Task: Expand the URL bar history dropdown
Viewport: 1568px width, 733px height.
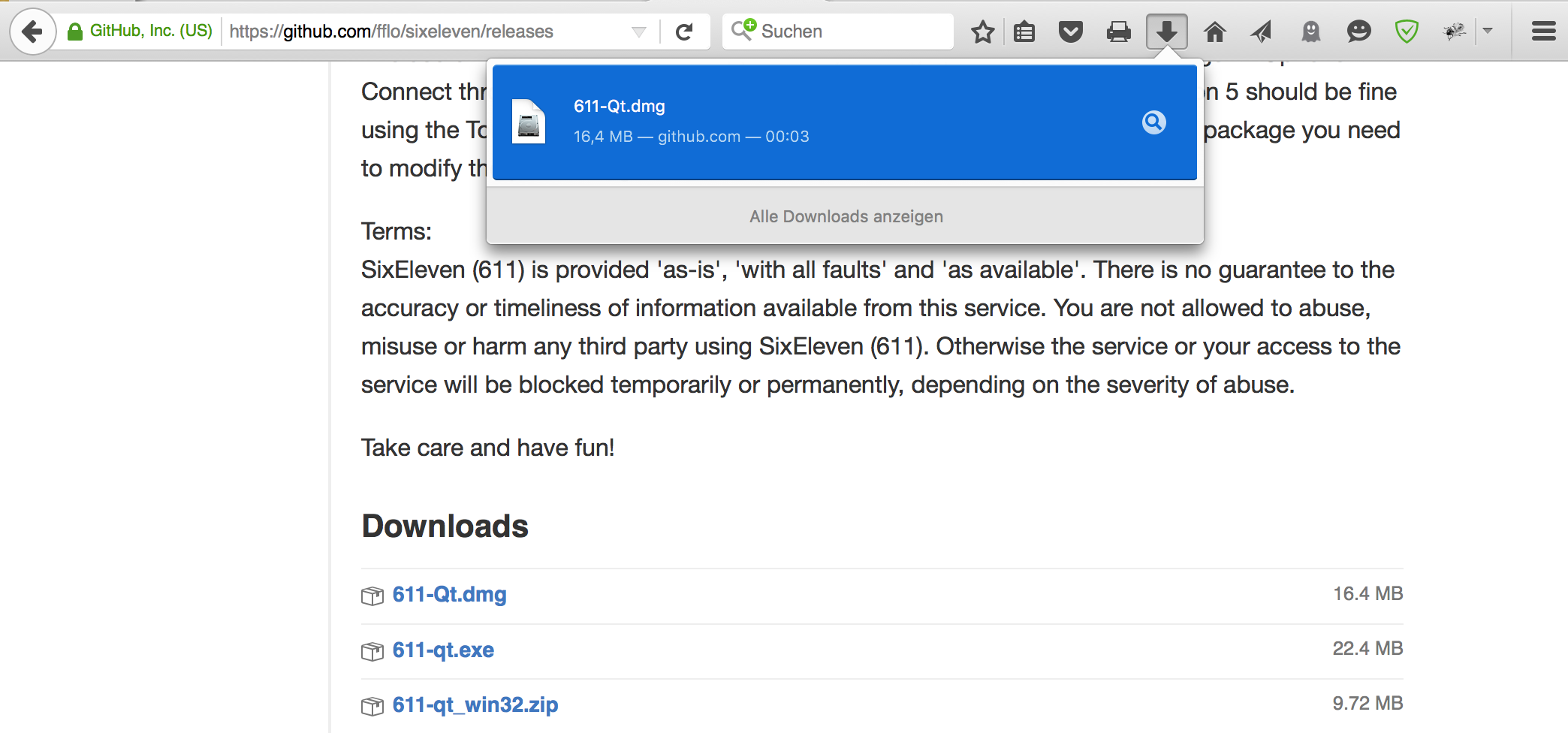Action: [639, 32]
